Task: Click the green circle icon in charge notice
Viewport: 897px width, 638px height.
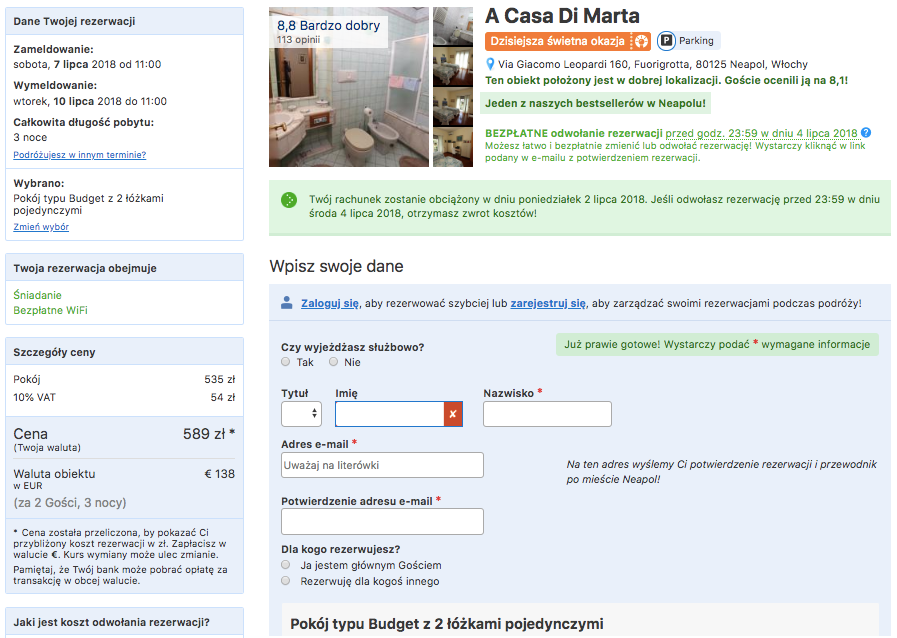Action: (x=289, y=200)
